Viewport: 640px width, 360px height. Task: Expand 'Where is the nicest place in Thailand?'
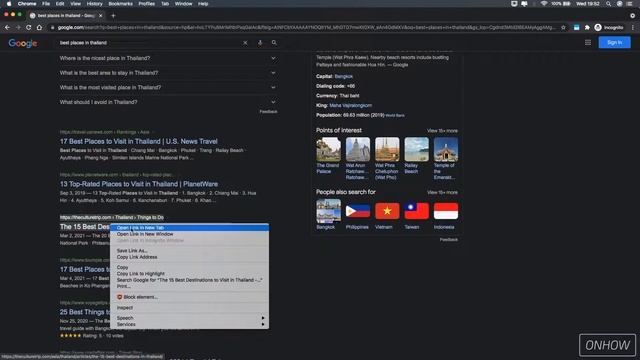click(x=168, y=58)
